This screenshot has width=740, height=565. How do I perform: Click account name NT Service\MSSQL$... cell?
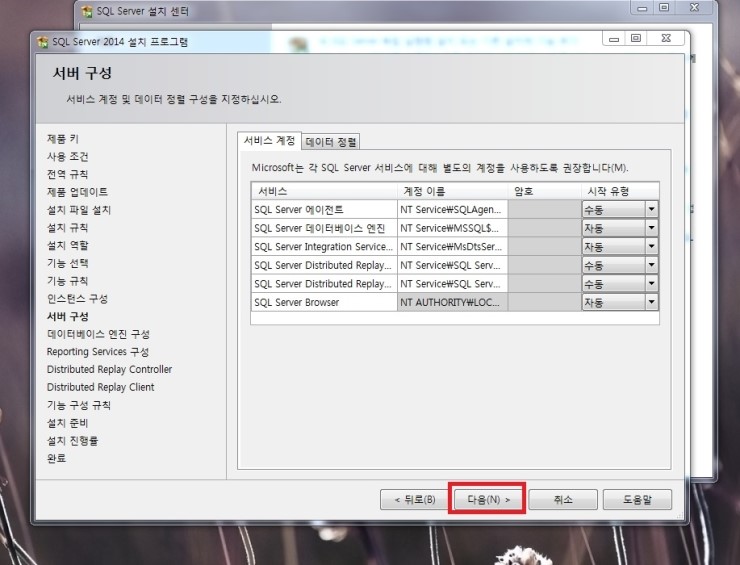[453, 228]
